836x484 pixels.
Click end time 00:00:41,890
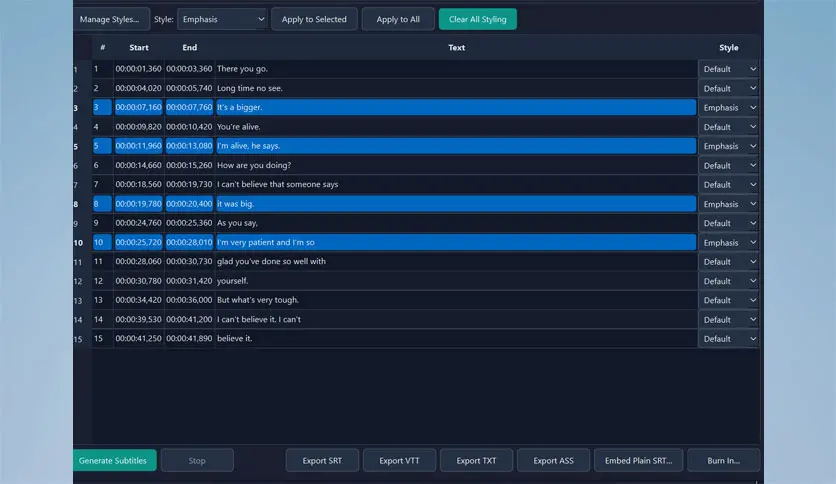click(x=189, y=338)
